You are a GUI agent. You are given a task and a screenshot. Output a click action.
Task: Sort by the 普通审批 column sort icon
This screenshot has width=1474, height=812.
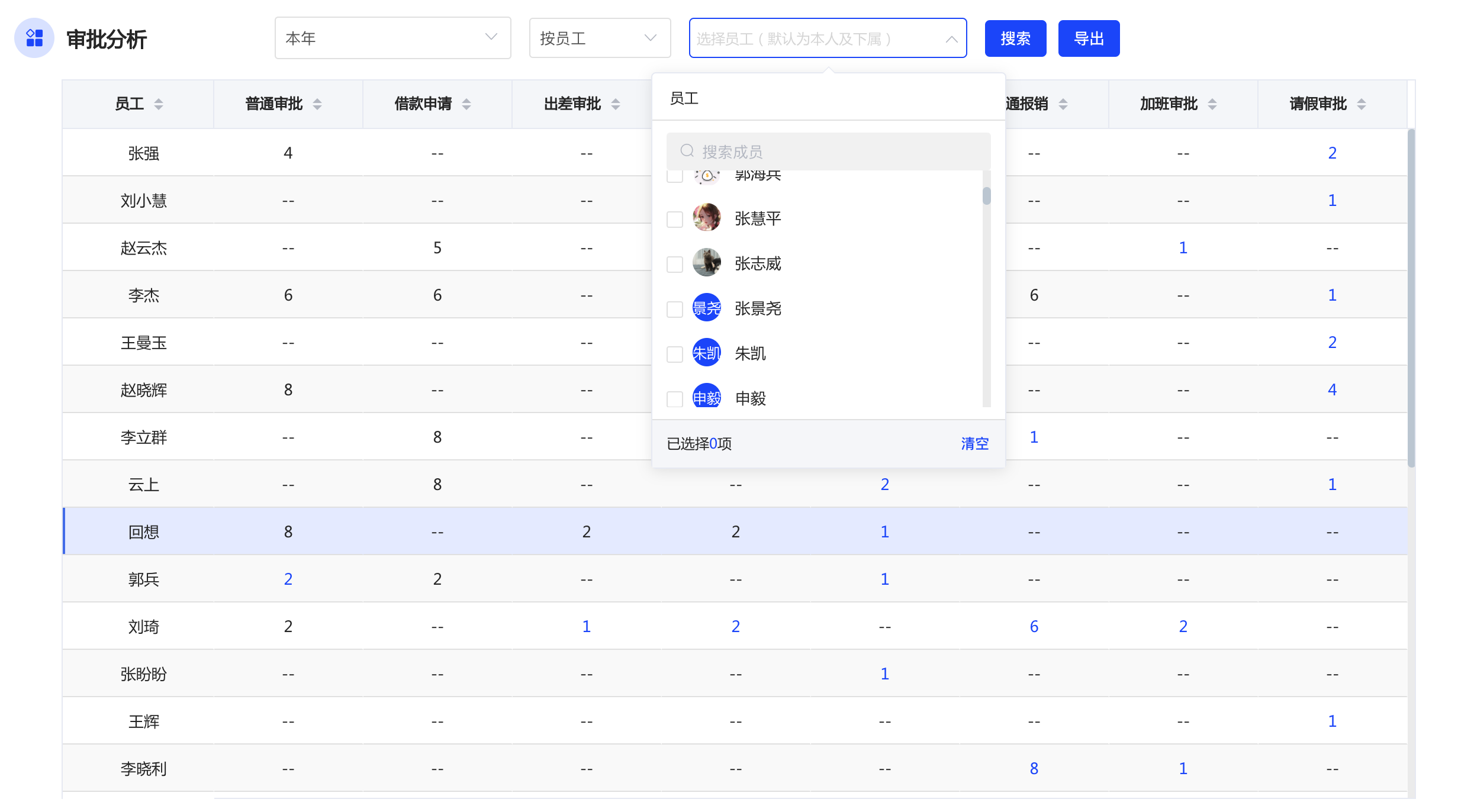[317, 104]
